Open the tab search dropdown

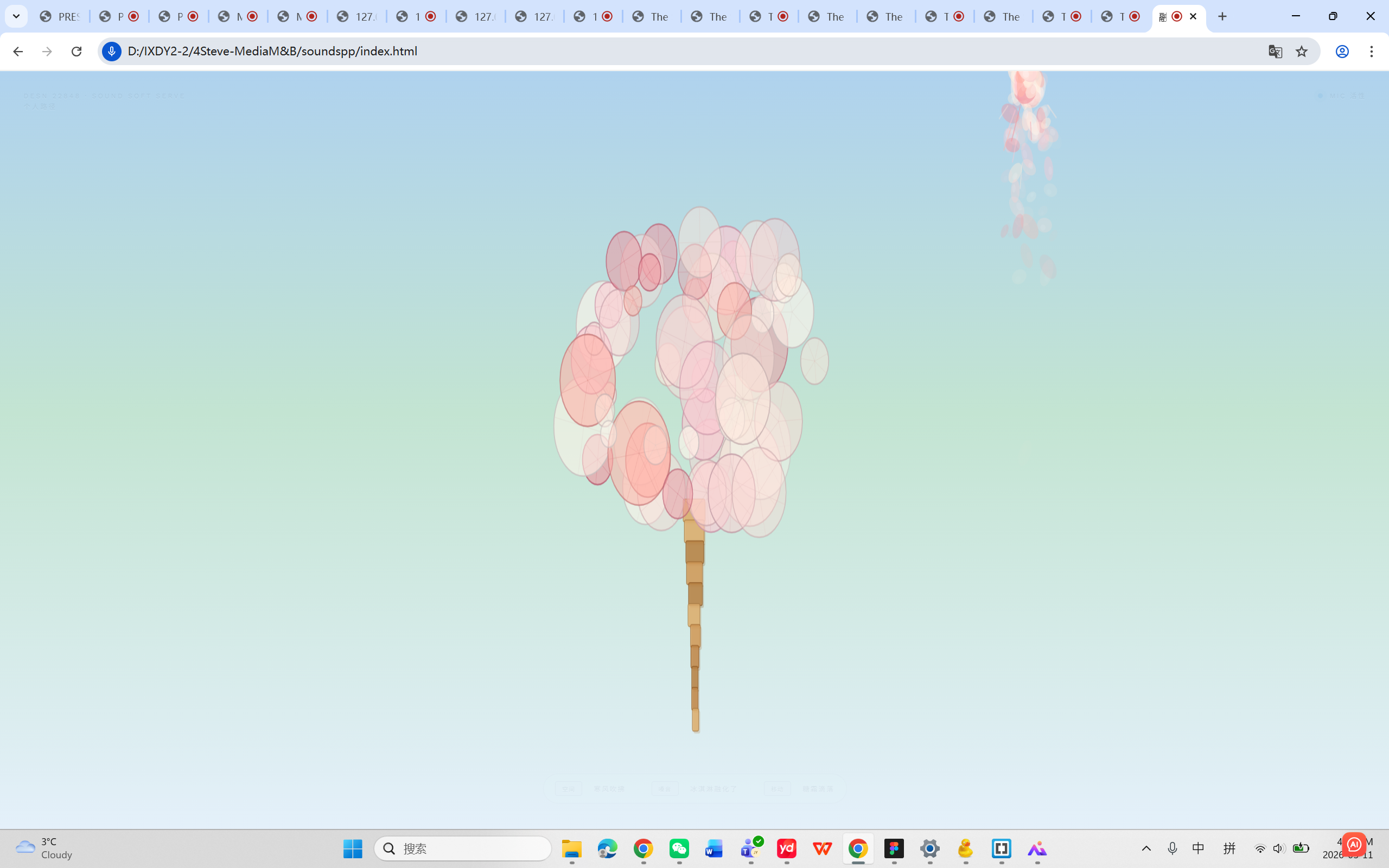16,16
